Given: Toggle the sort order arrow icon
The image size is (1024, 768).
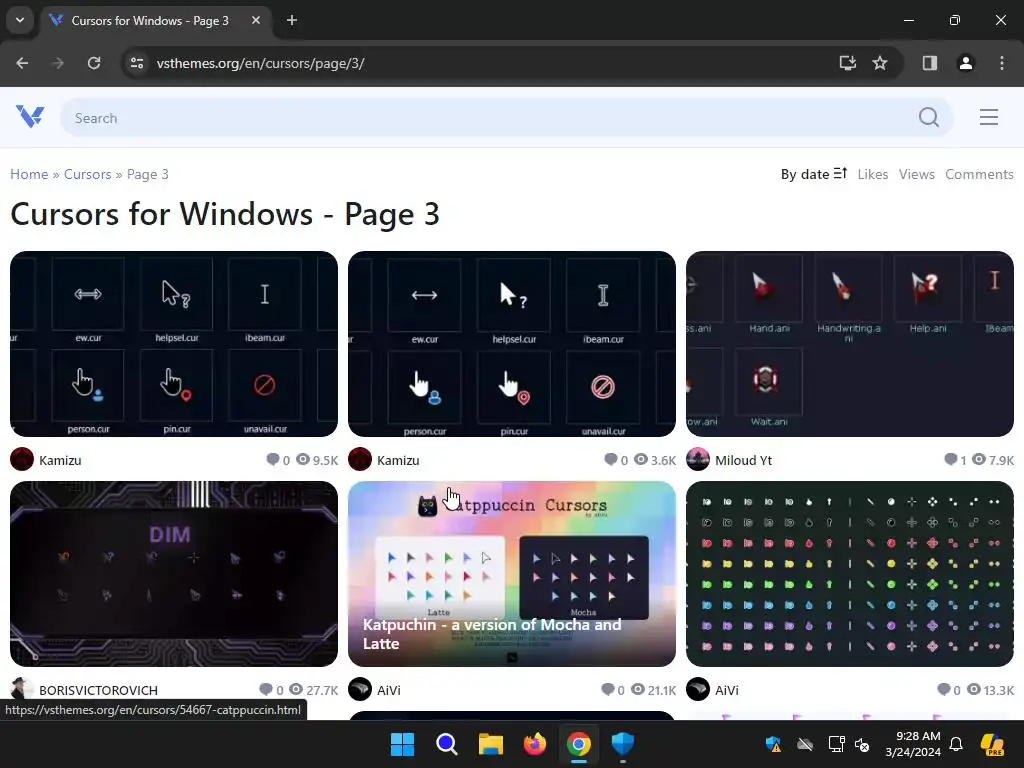Looking at the screenshot, I should coord(840,173).
